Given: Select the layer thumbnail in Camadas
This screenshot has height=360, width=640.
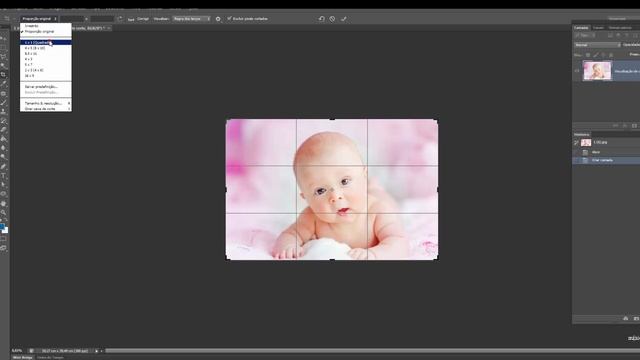Looking at the screenshot, I should click(x=597, y=71).
